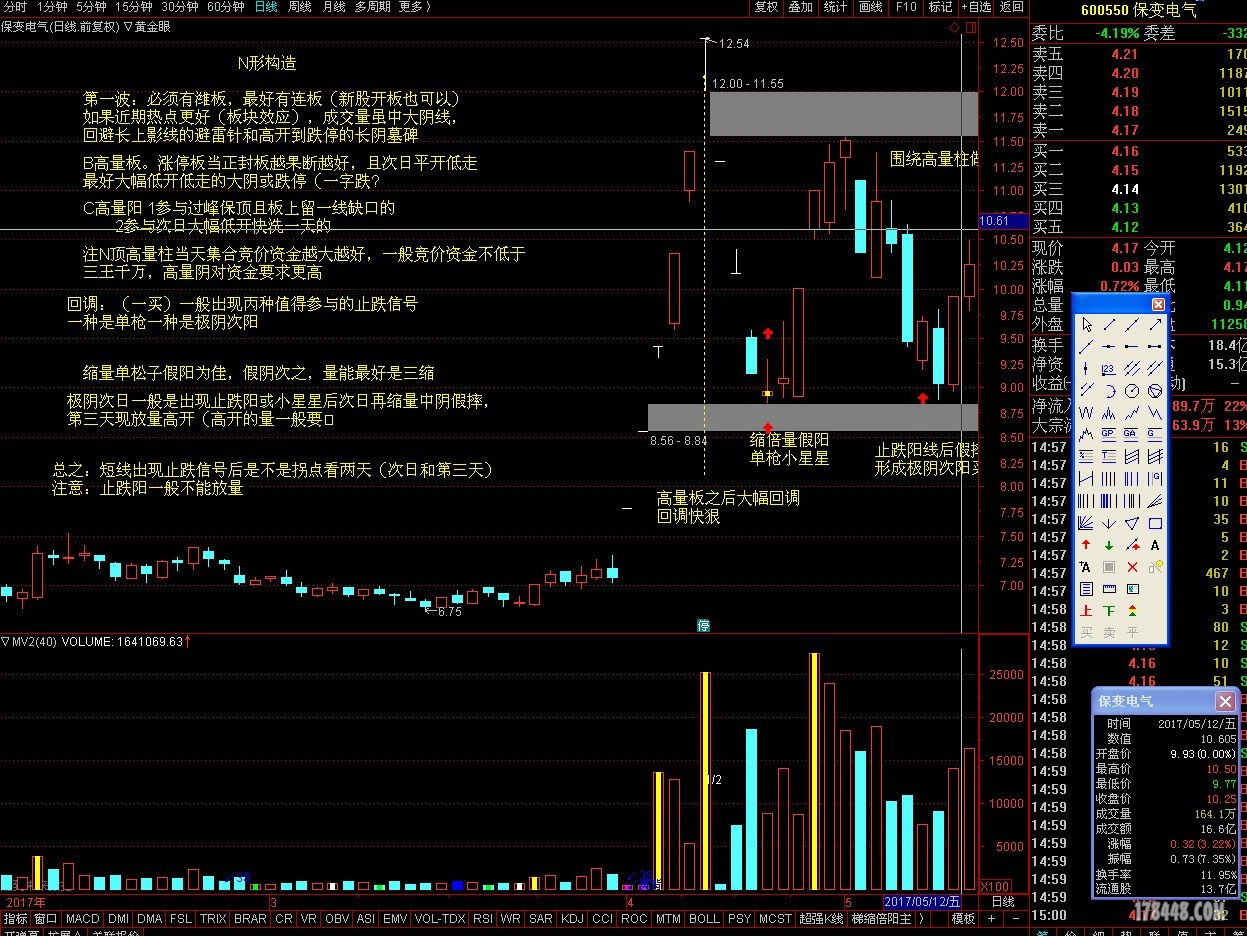Select the rectangle drawing tool
The width and height of the screenshot is (1247, 936).
coord(1155,523)
